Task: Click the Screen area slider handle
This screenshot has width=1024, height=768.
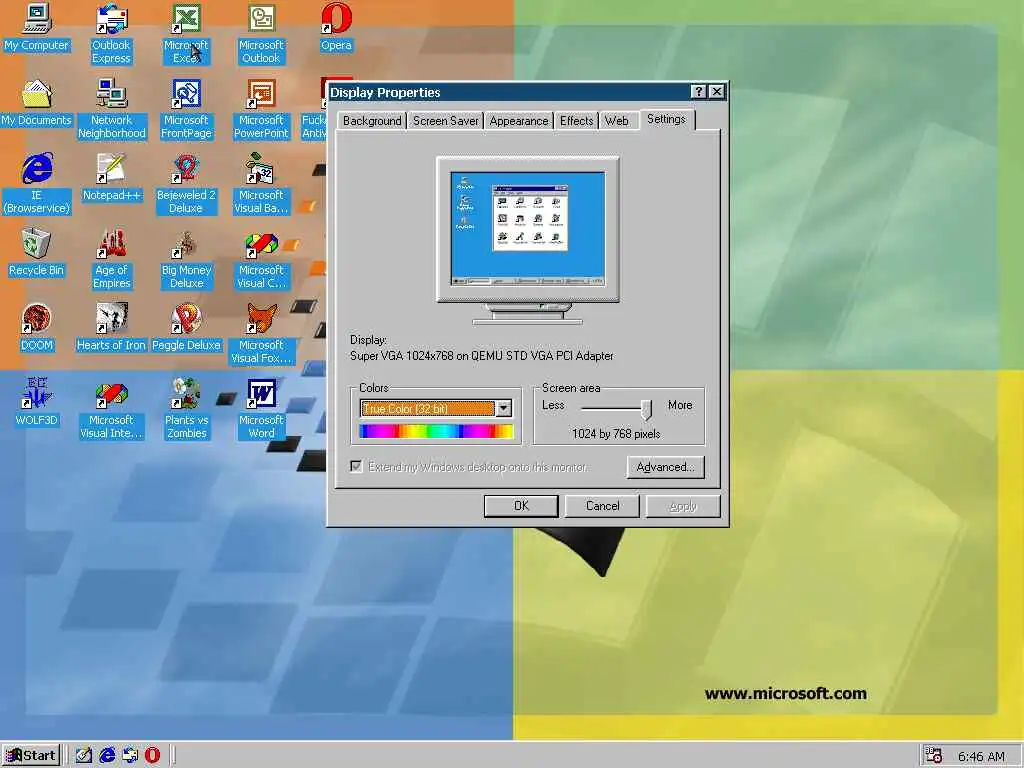Action: 646,409
